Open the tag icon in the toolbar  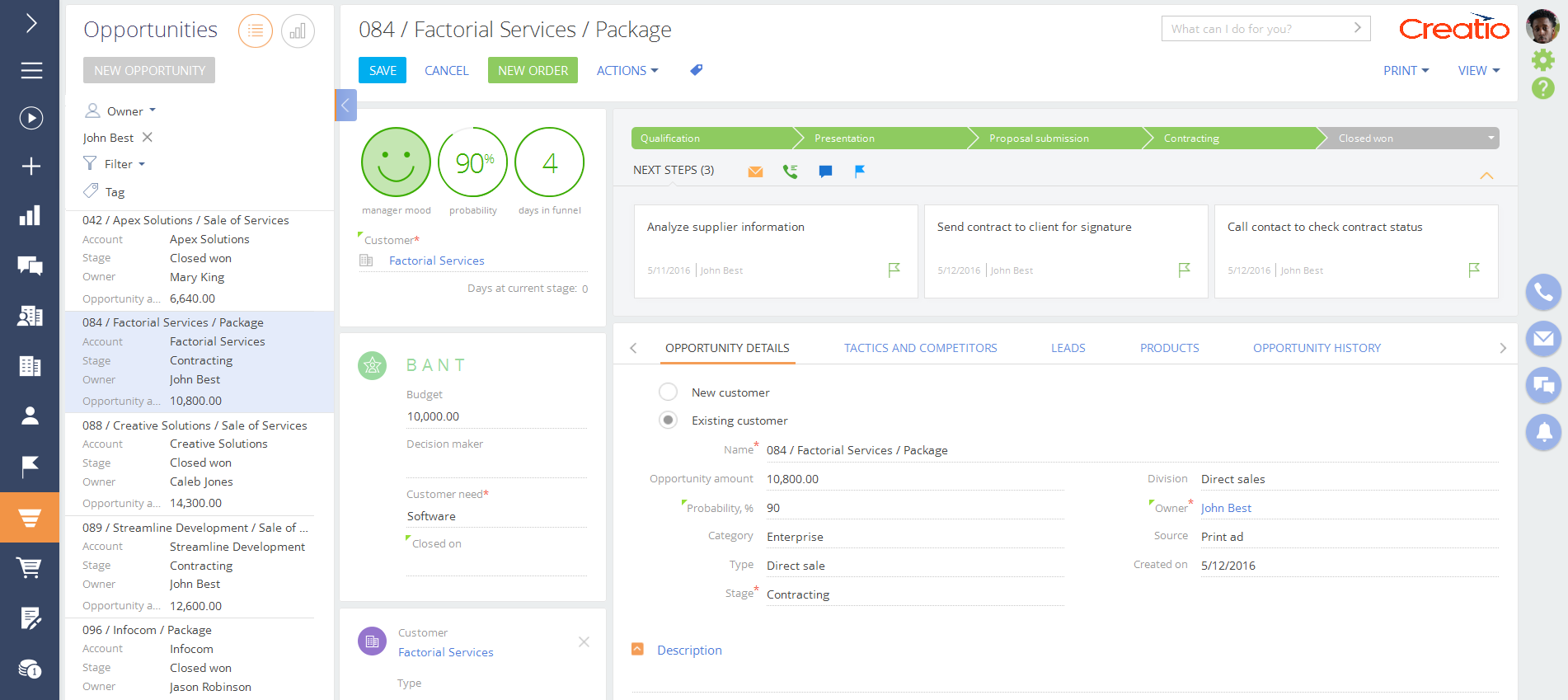click(697, 70)
